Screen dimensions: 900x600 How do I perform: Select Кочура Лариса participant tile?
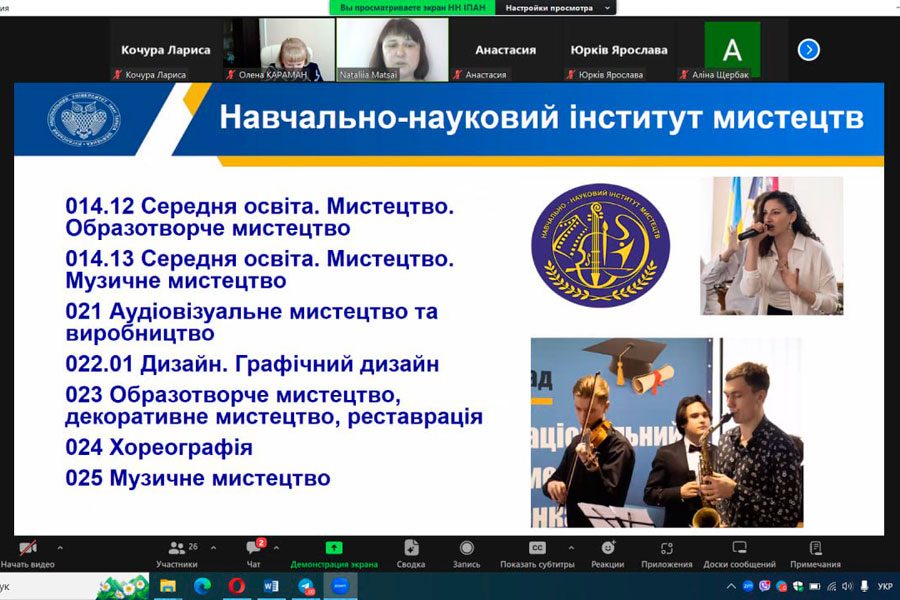pos(165,49)
